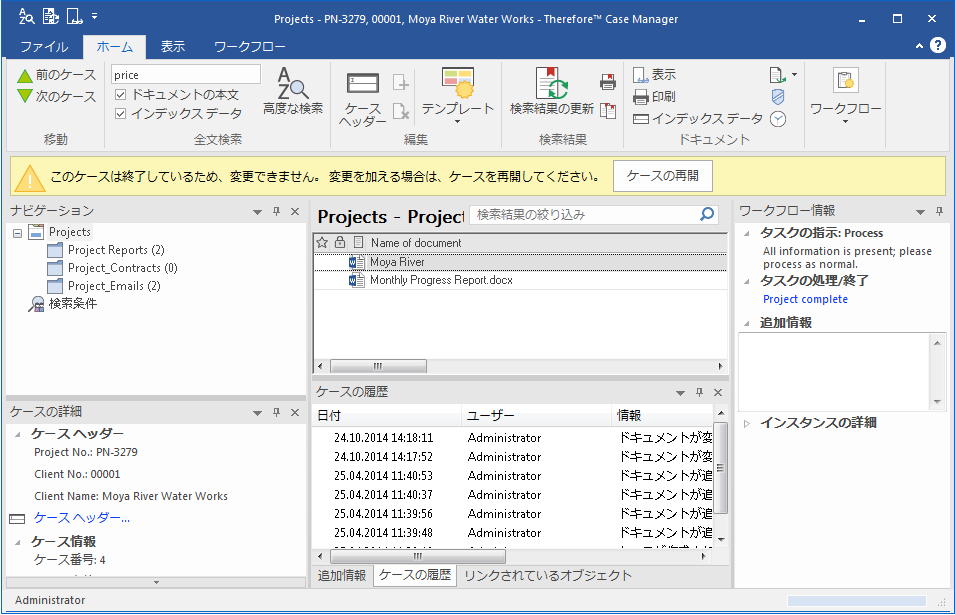The image size is (955, 615).
Task: Click the star column header icon
Action: click(322, 242)
